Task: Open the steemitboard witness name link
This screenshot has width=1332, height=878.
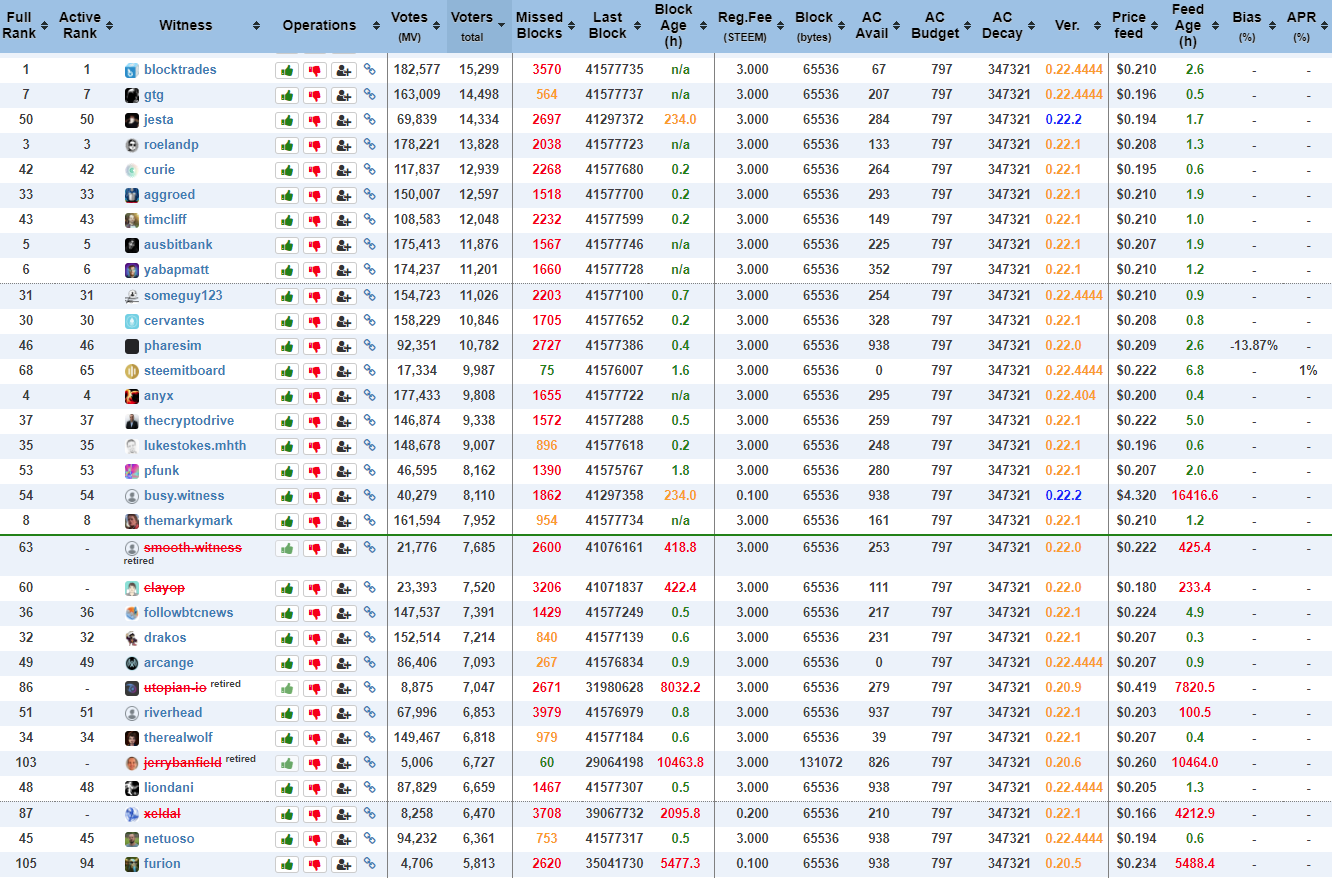Action: (184, 371)
